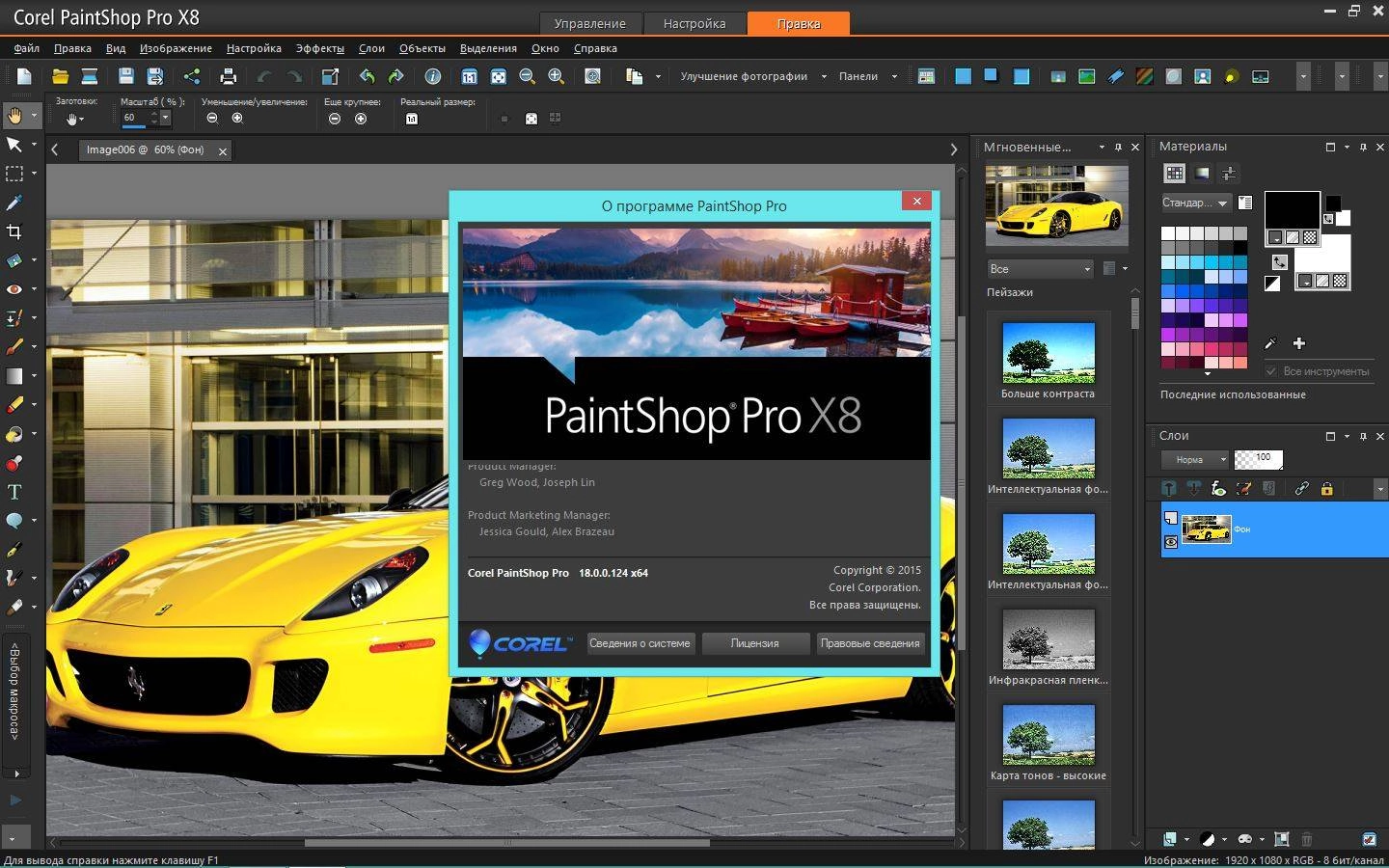This screenshot has width=1389, height=868.
Task: Toggle foreground transparent material button
Action: 1310,237
